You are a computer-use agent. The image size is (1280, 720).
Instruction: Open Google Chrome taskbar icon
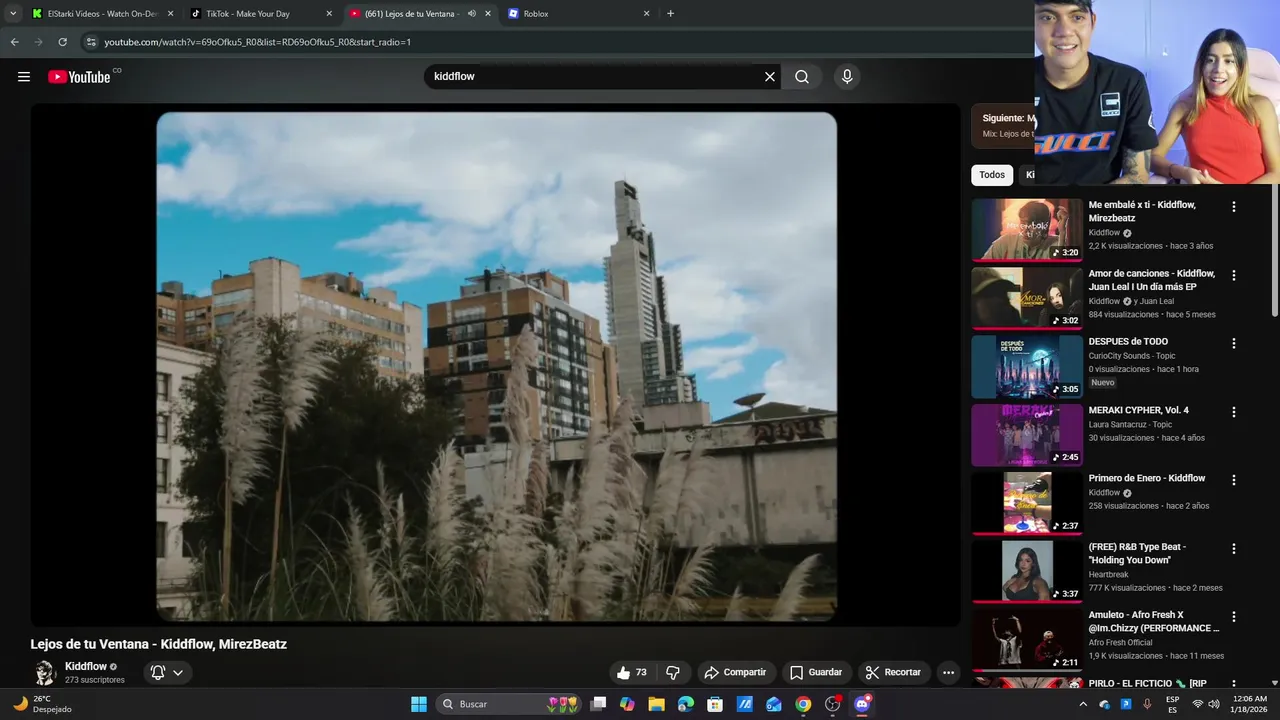coord(803,704)
